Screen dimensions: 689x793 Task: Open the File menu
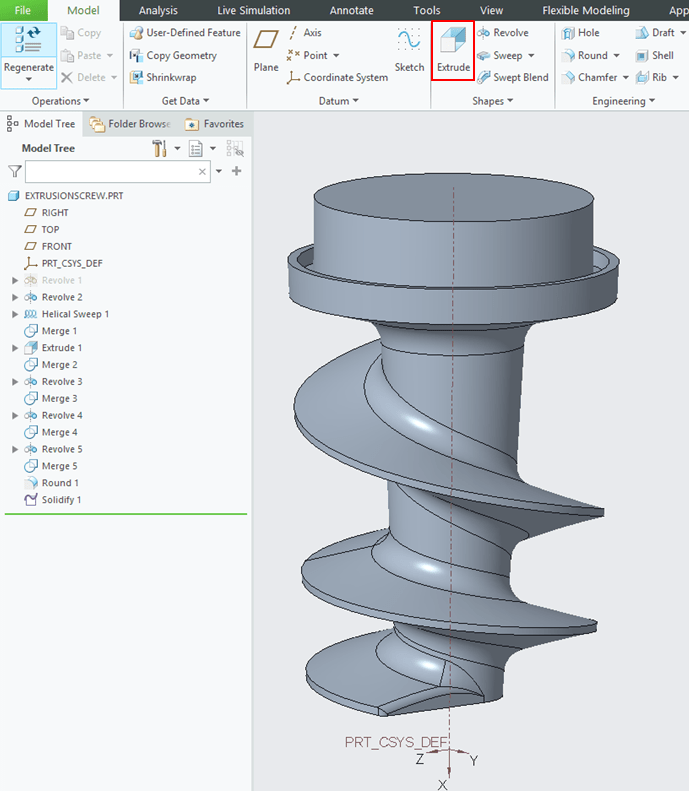coord(23,10)
